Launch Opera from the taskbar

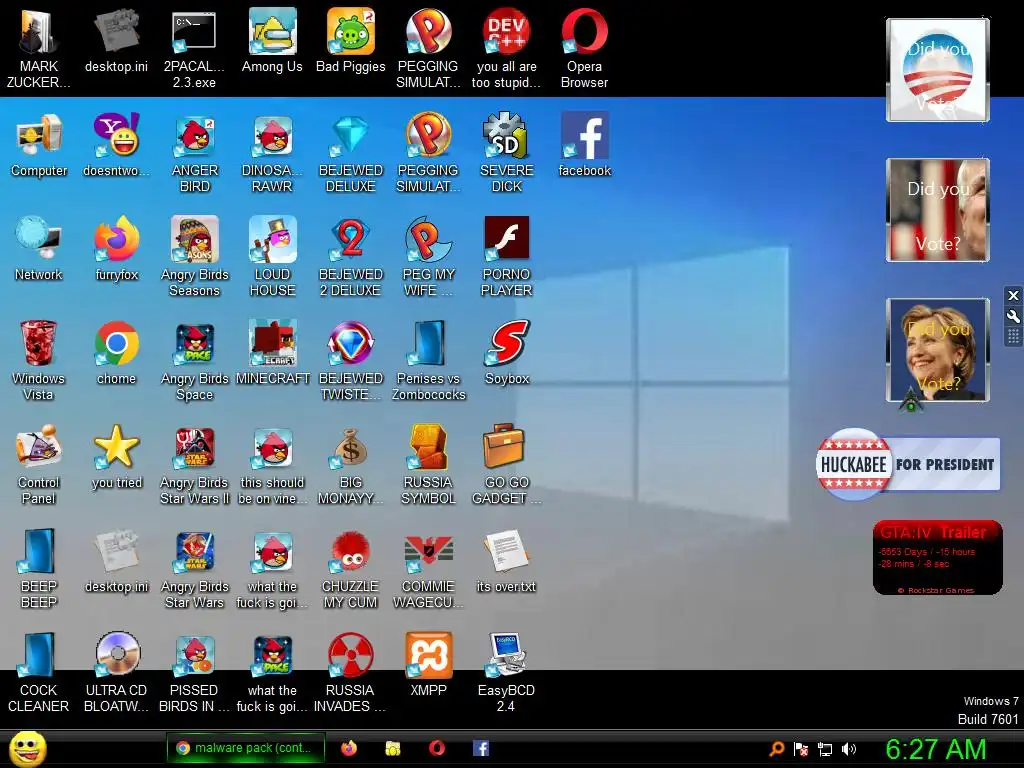click(437, 748)
